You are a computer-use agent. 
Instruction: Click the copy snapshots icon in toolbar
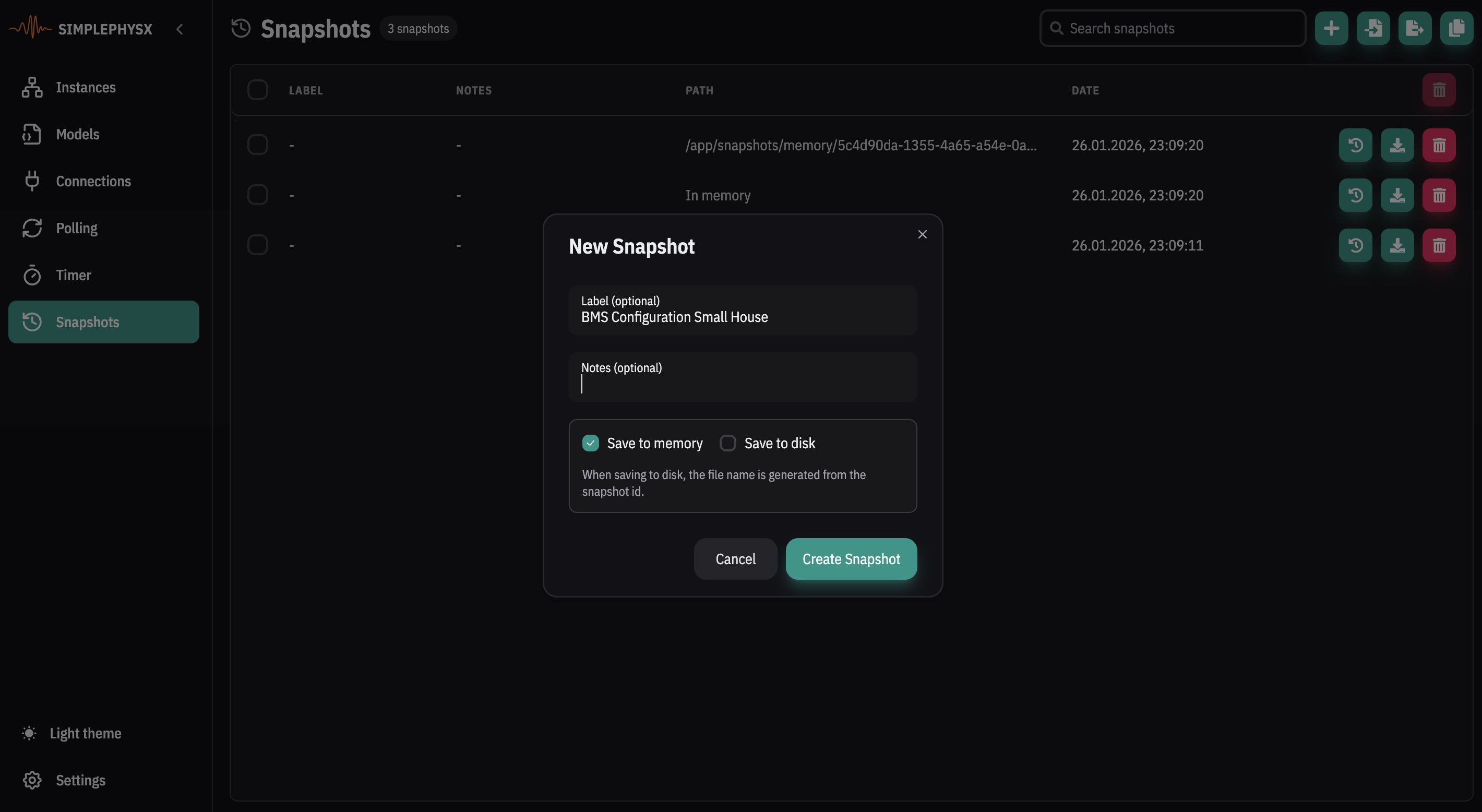tap(1456, 28)
